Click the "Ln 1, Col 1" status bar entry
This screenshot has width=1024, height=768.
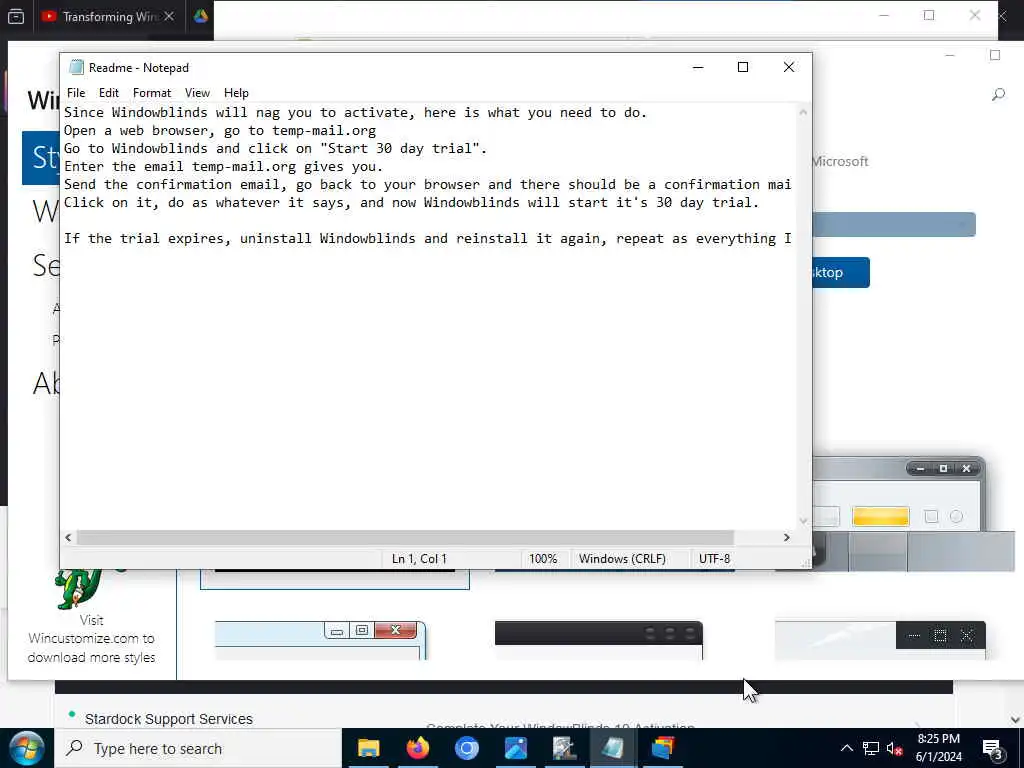pyautogui.click(x=419, y=559)
